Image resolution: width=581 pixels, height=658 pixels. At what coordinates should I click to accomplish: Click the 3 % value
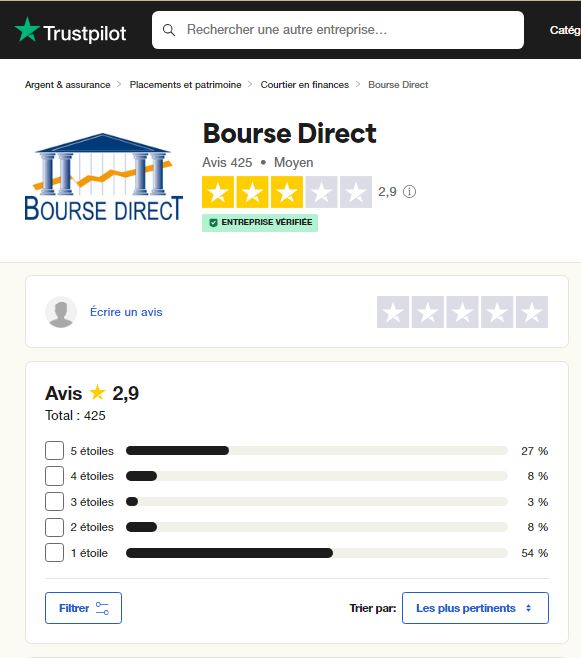537,502
